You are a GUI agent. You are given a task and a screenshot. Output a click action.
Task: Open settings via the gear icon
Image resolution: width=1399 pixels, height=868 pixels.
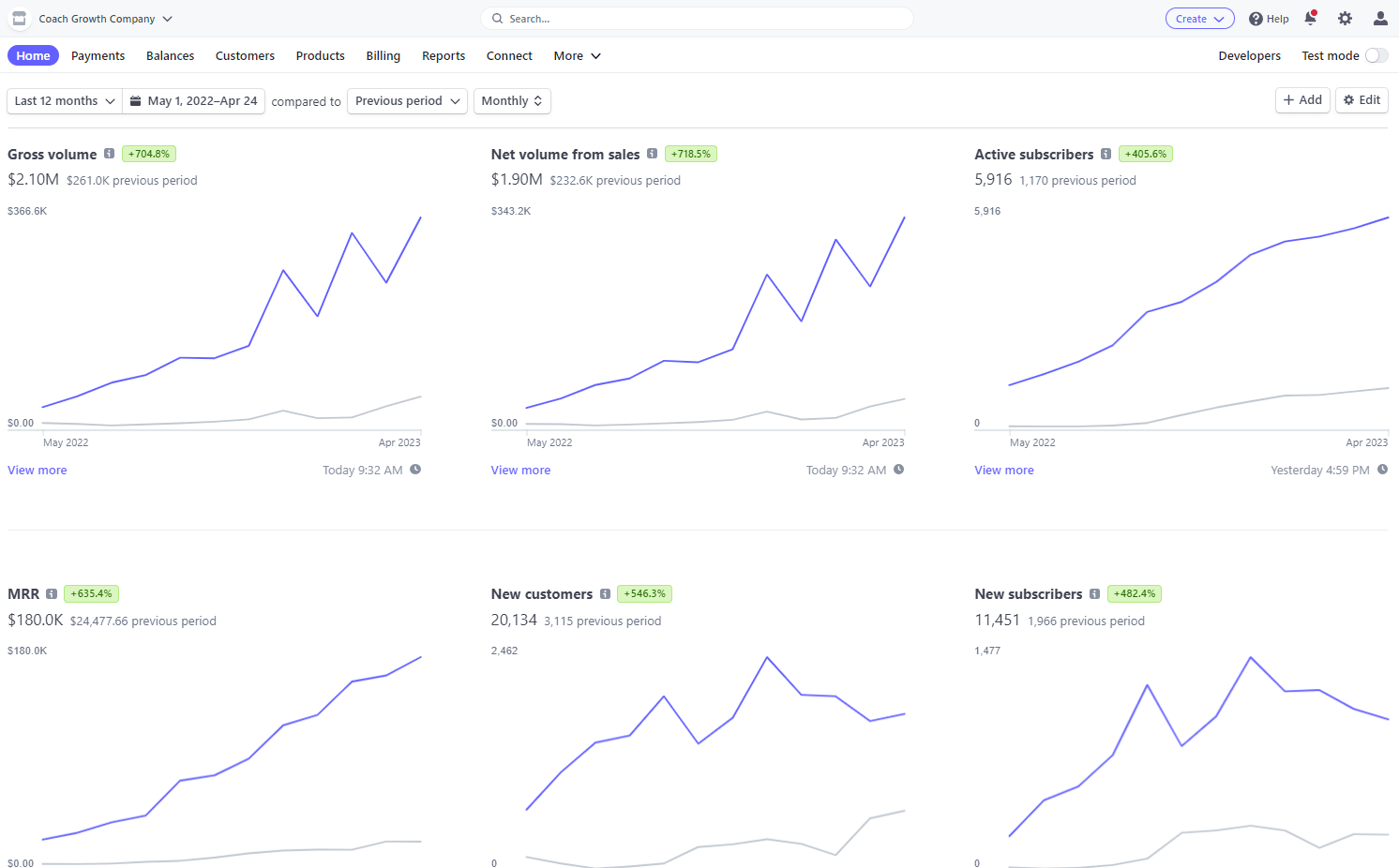tap(1345, 18)
